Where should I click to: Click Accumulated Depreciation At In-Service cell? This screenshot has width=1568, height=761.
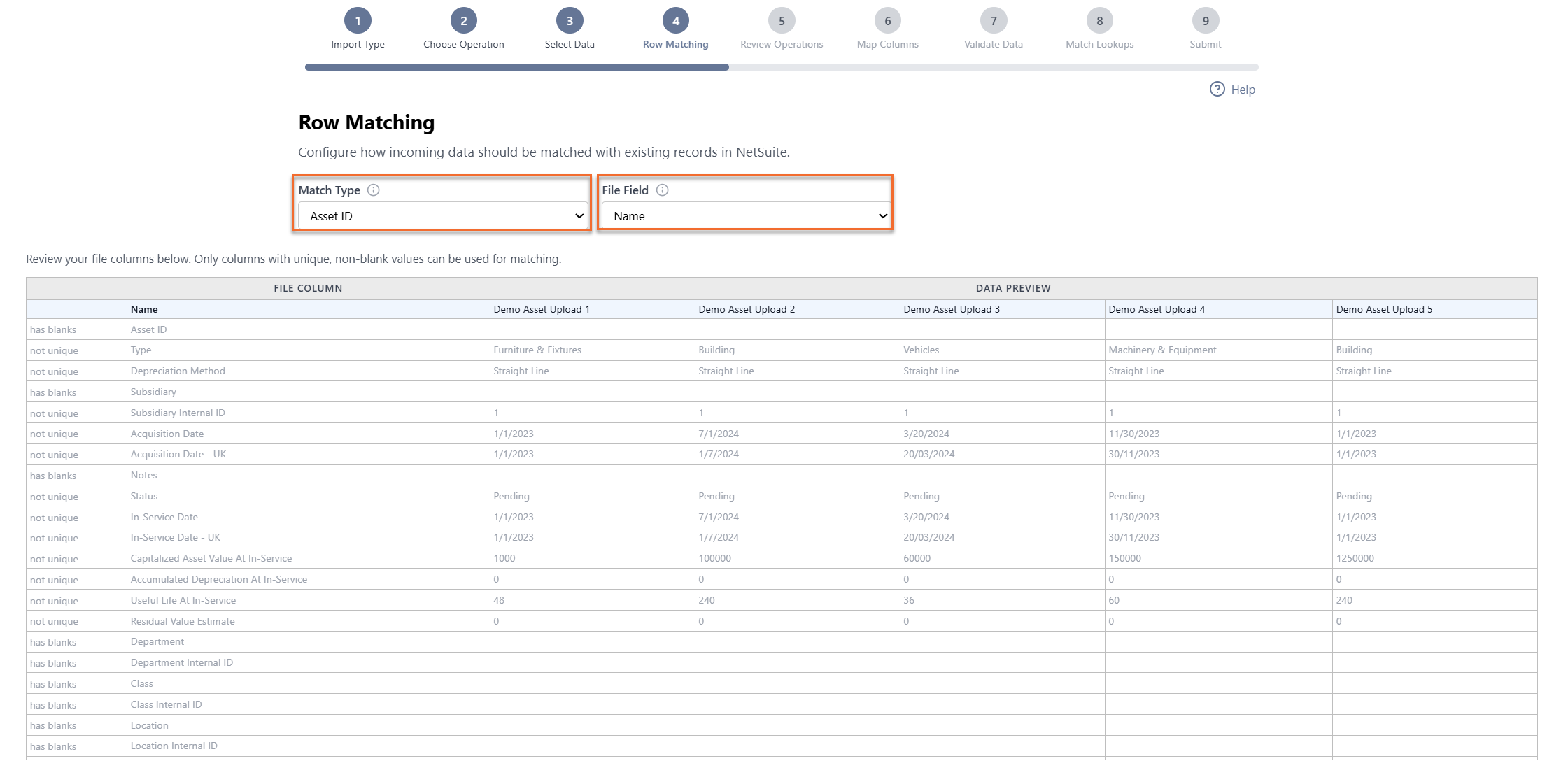[308, 580]
